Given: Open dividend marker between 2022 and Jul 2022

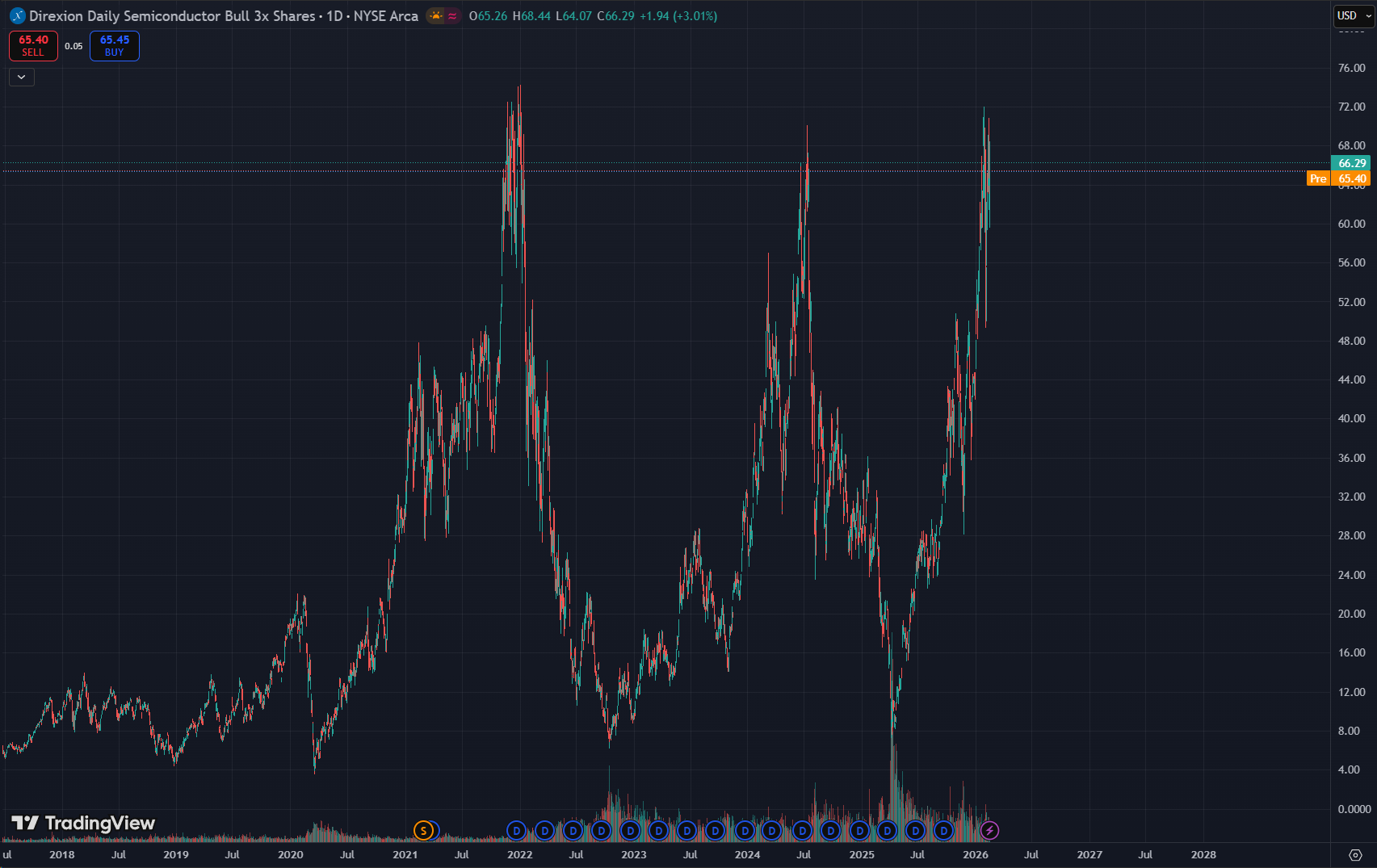Looking at the screenshot, I should tap(544, 830).
